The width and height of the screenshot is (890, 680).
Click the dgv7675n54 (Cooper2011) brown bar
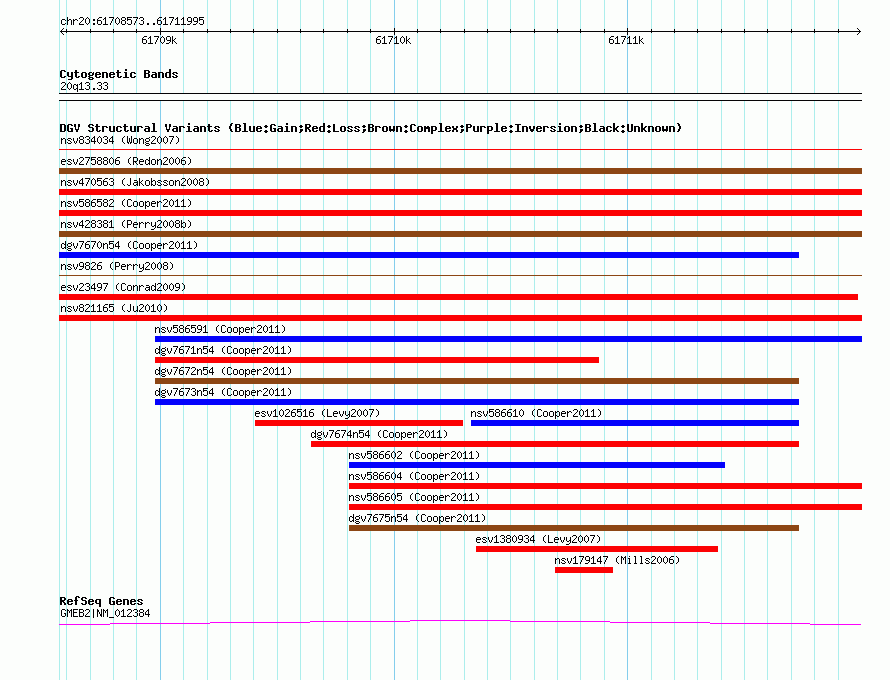point(574,528)
